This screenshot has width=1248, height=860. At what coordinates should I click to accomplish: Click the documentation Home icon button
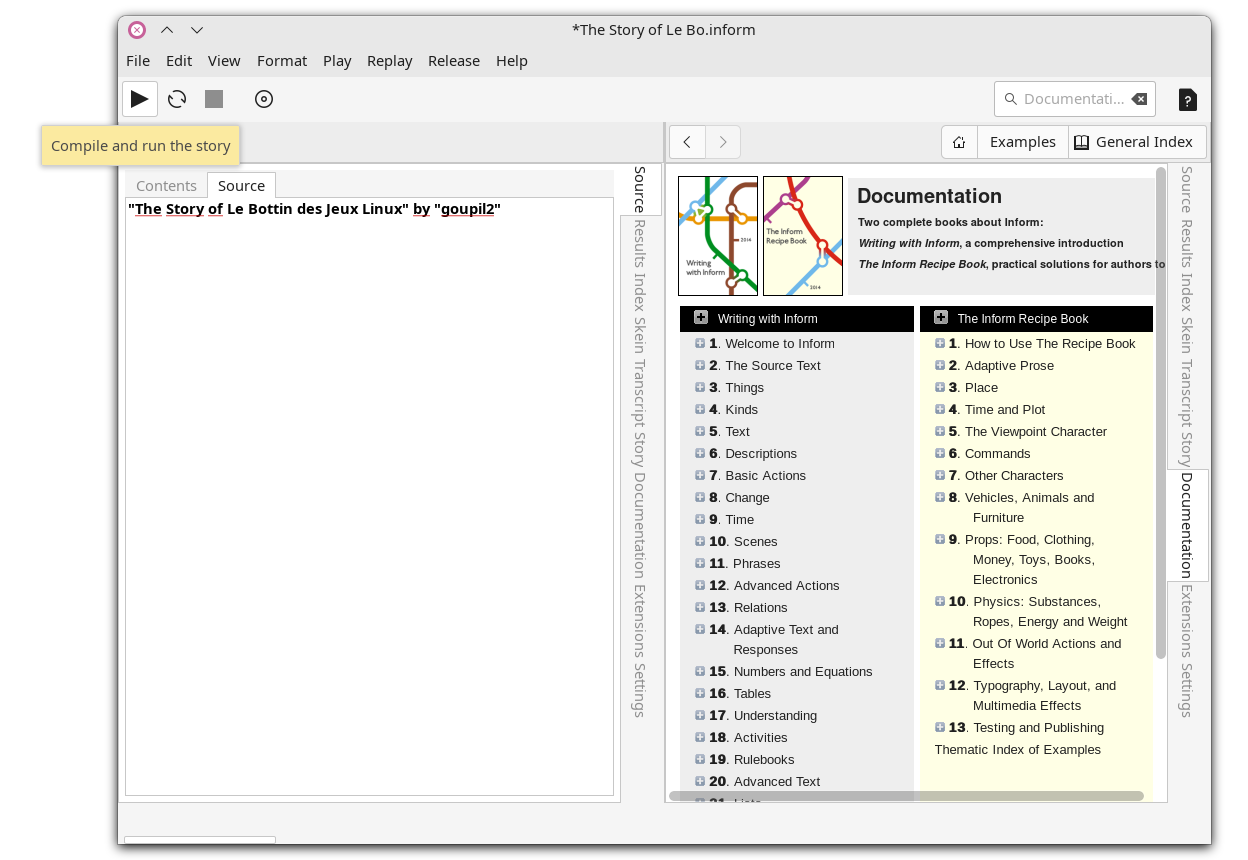tap(959, 142)
